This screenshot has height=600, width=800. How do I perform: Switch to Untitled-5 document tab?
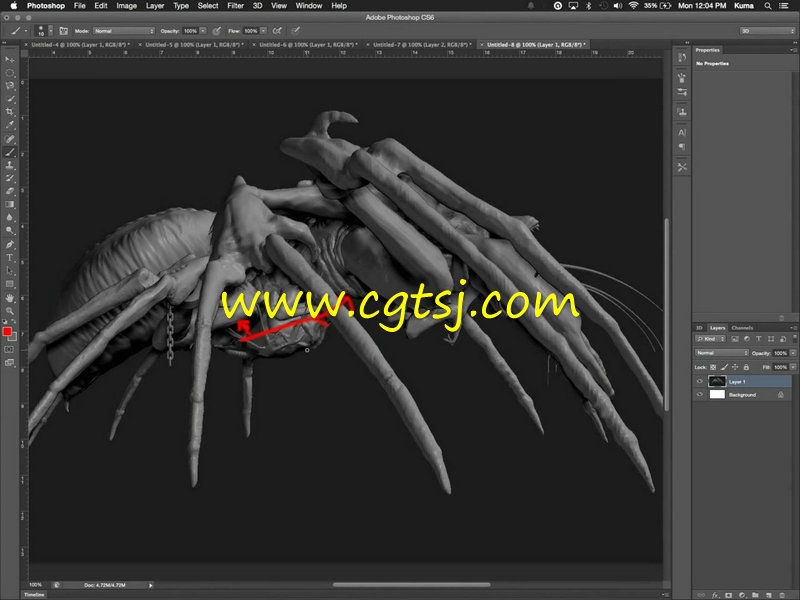191,45
